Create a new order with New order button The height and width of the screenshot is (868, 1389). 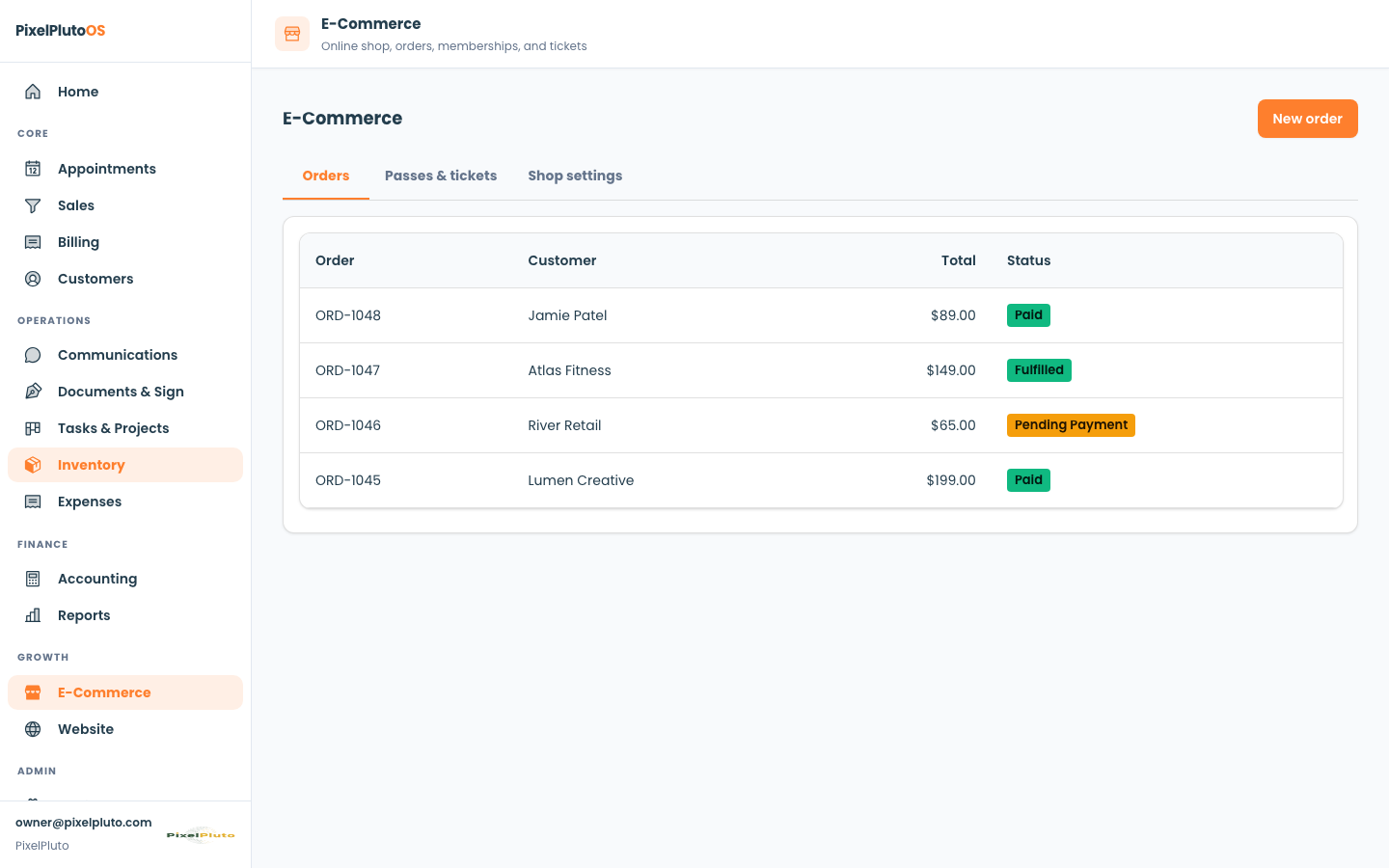click(1307, 119)
